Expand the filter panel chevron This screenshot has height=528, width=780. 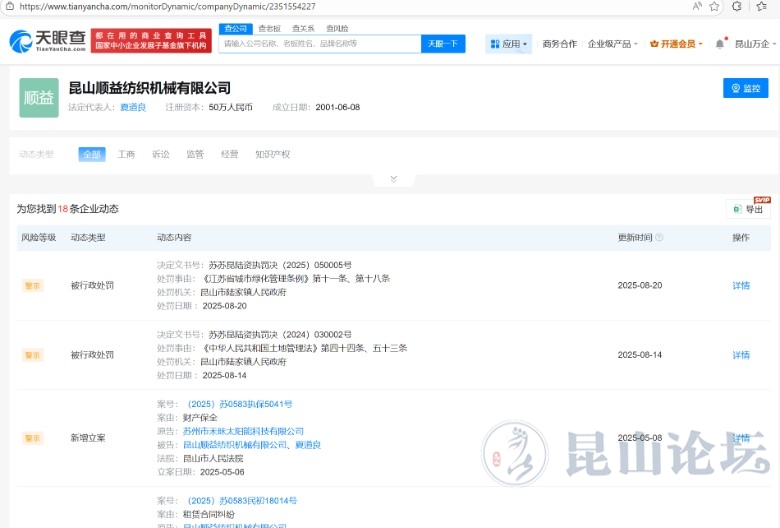(x=393, y=179)
